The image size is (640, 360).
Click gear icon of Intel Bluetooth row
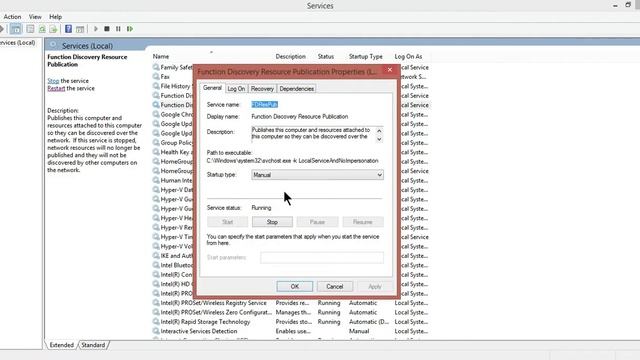tap(156, 265)
